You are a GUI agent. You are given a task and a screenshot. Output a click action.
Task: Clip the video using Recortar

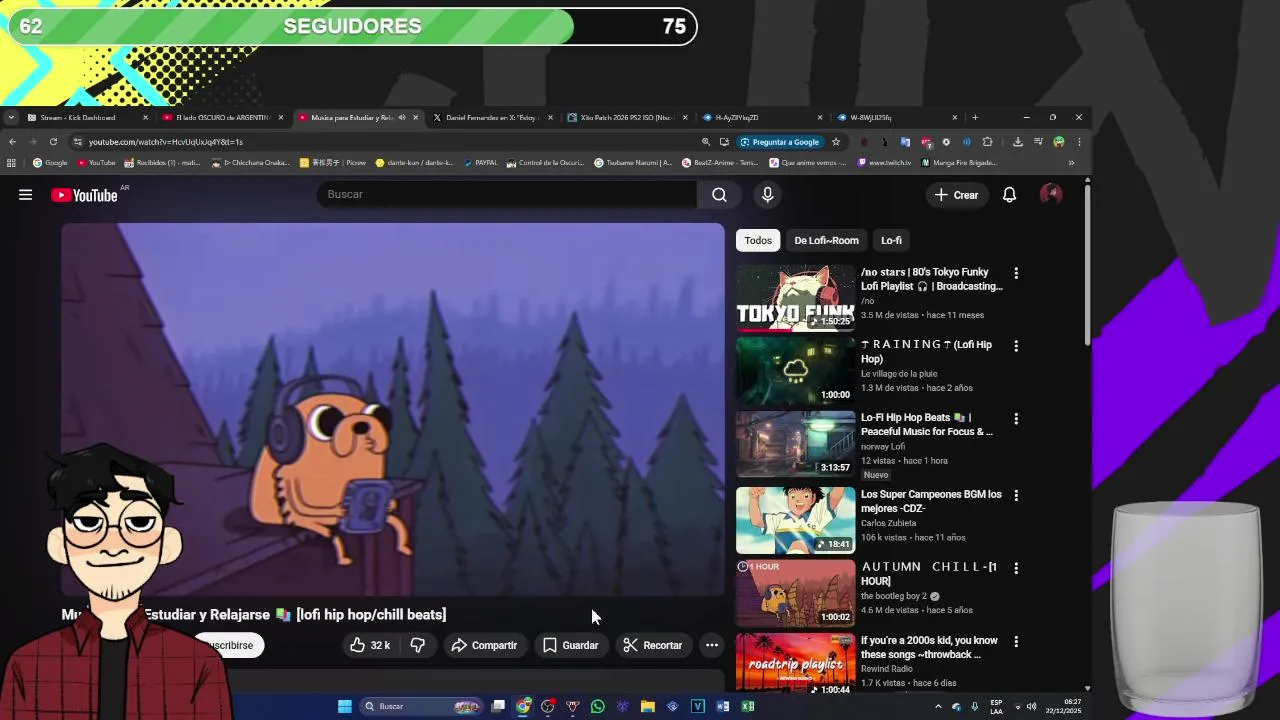[652, 645]
